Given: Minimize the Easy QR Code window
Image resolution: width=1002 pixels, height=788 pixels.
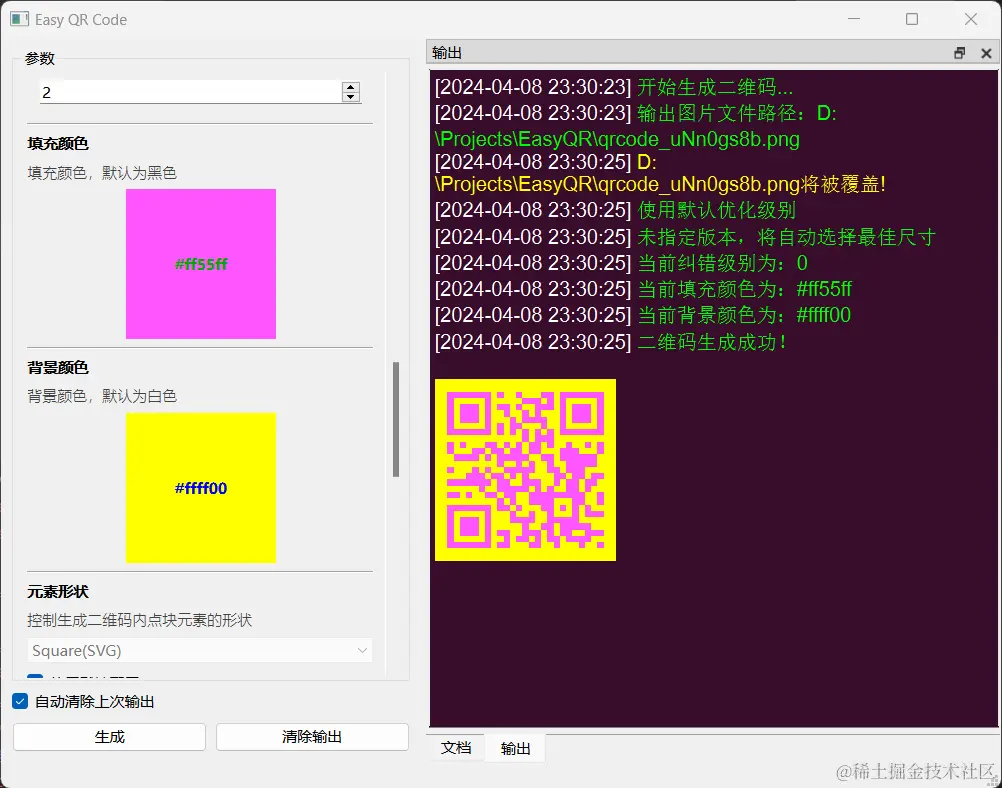Looking at the screenshot, I should click(x=854, y=19).
